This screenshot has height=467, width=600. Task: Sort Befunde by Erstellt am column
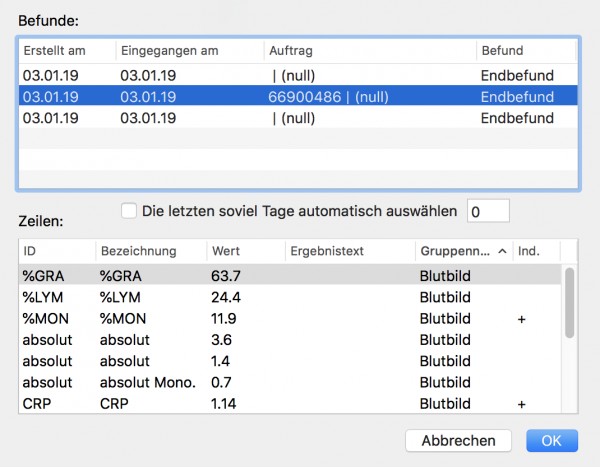click(x=67, y=51)
